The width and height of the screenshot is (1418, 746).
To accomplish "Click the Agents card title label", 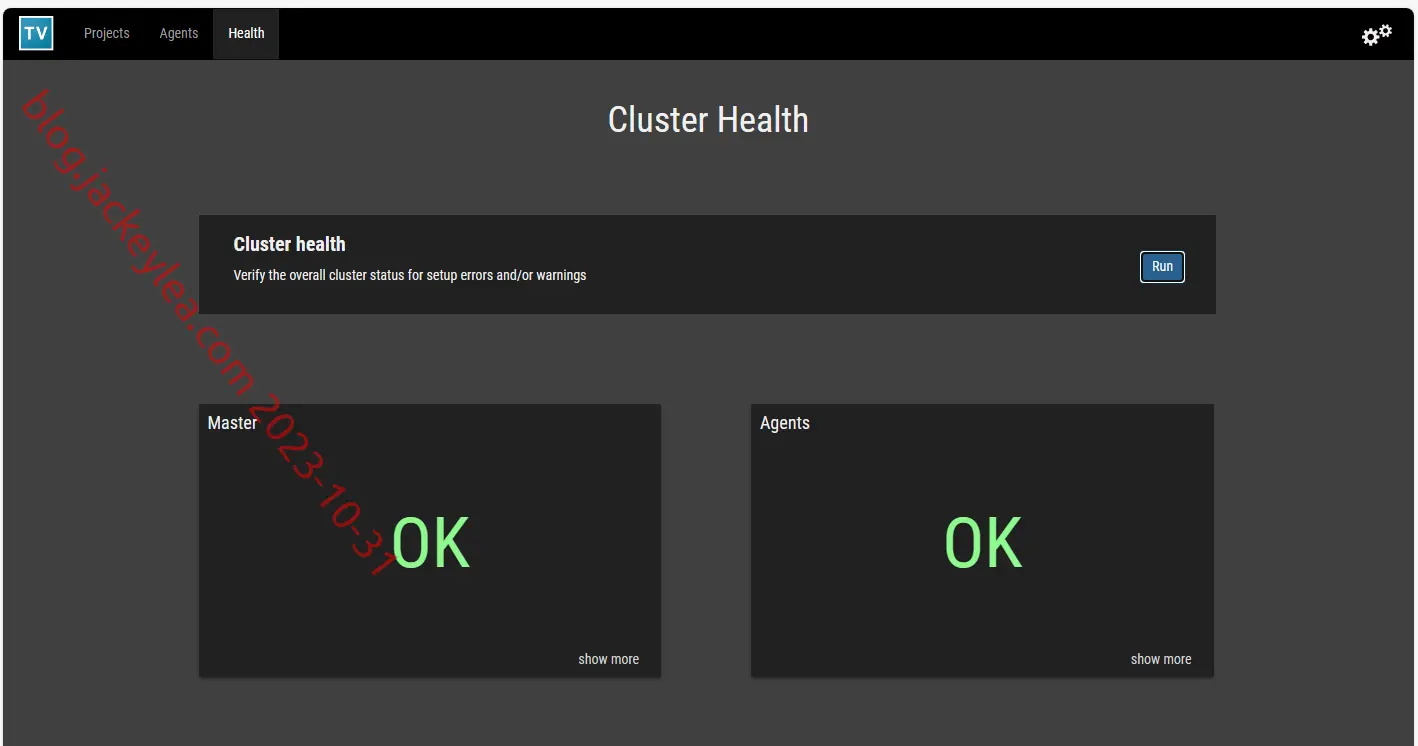I will tap(785, 423).
